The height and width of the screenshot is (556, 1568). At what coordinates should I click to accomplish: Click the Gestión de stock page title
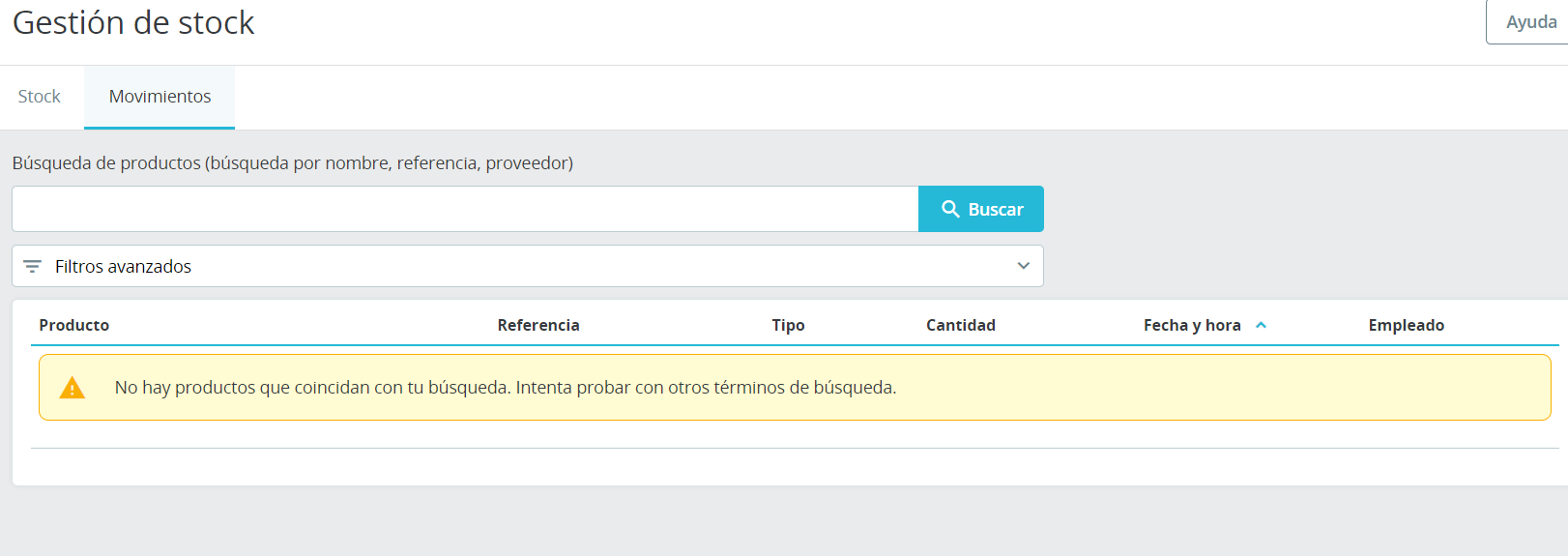pyautogui.click(x=133, y=22)
